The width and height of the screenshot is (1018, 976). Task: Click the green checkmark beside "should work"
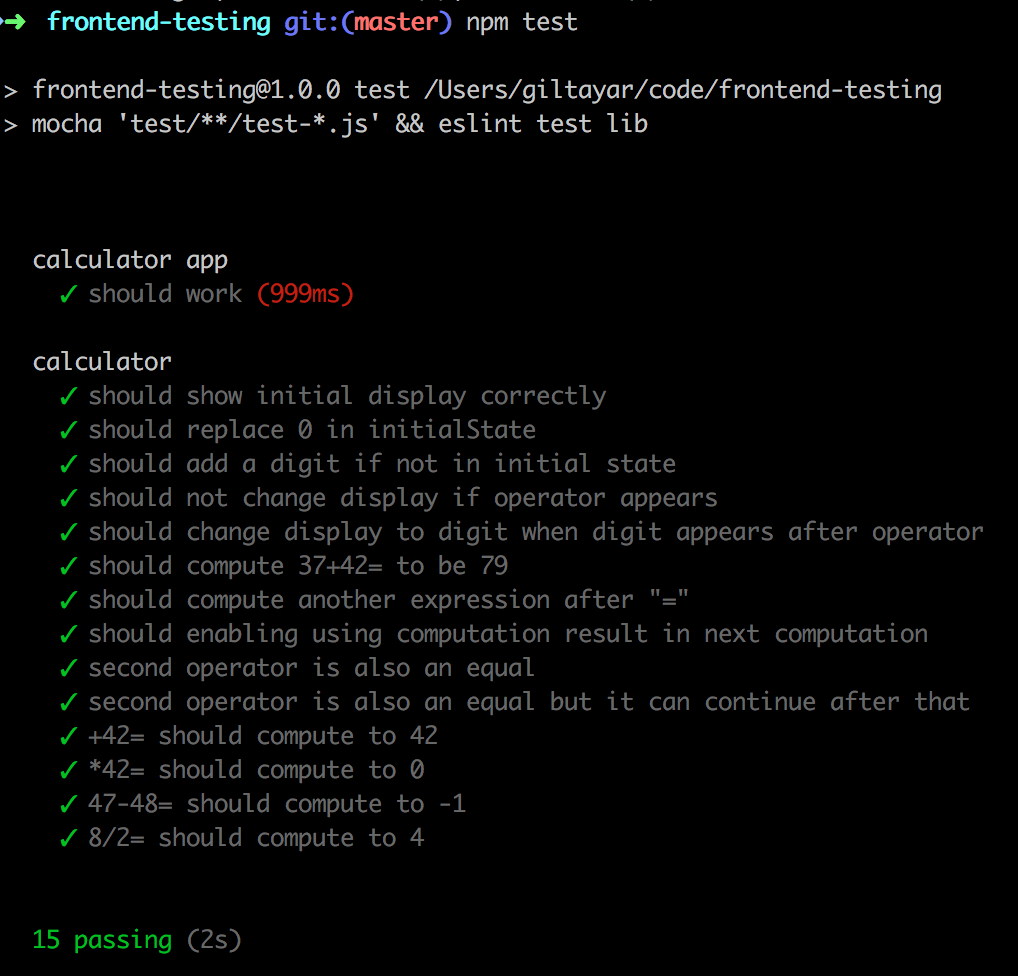click(x=69, y=294)
